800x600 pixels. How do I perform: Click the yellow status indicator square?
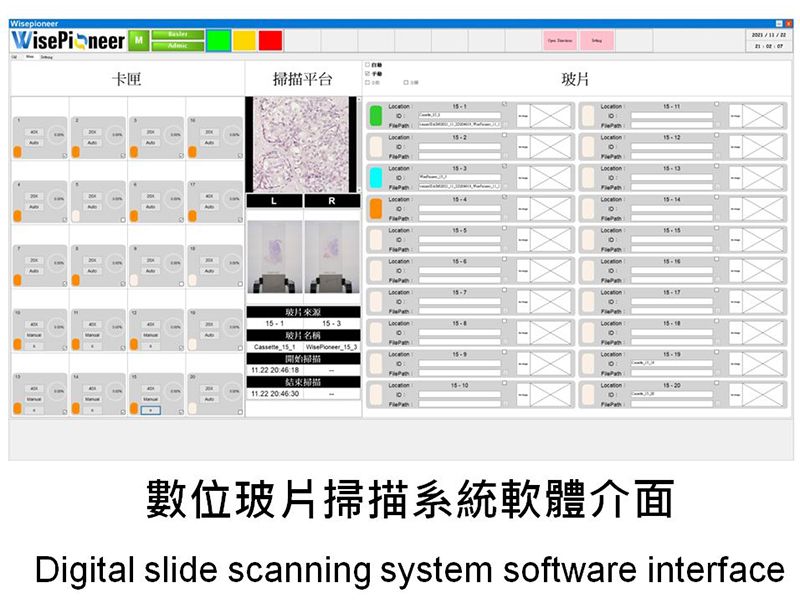[245, 39]
